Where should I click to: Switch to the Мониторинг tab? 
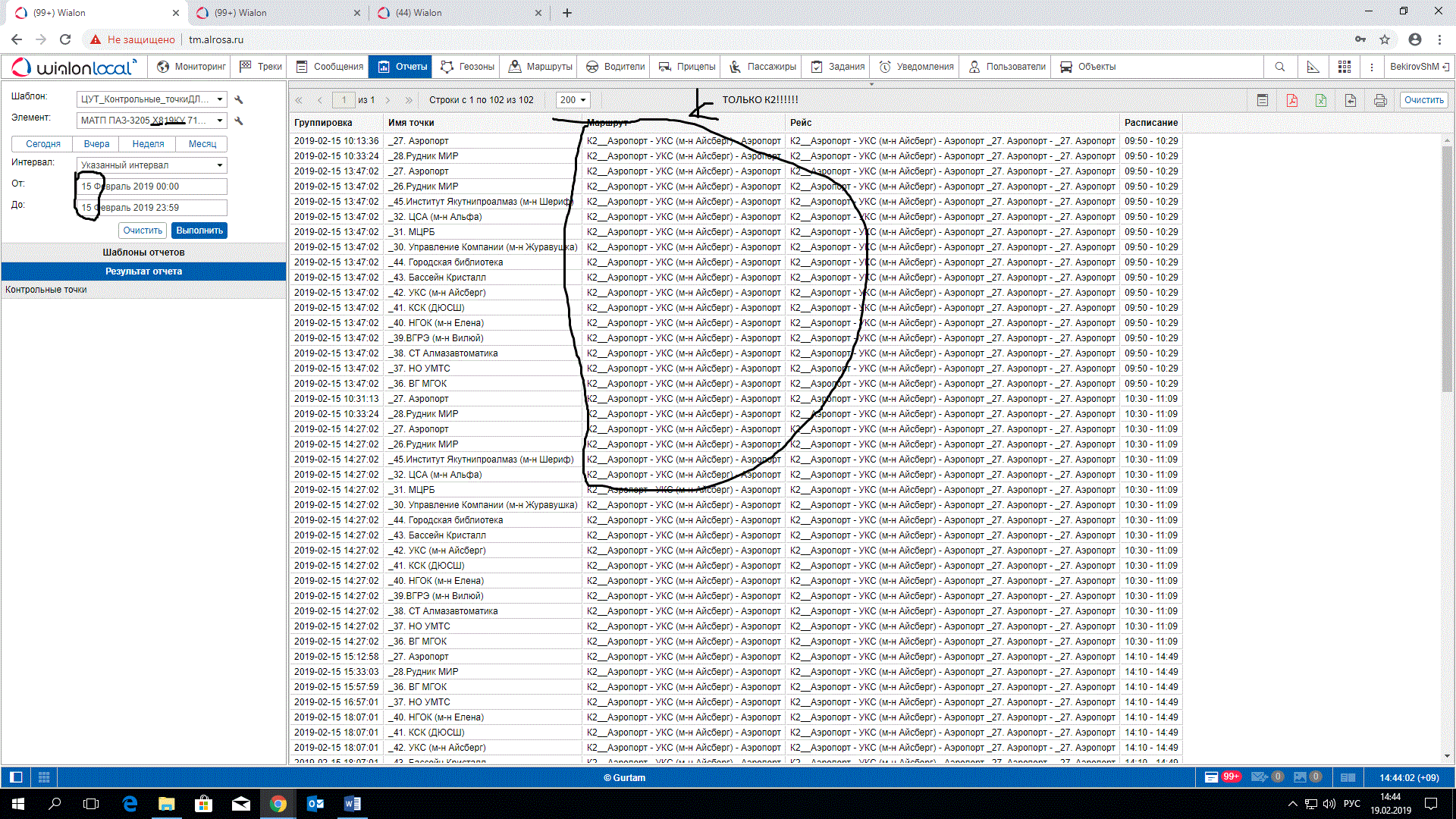[192, 67]
